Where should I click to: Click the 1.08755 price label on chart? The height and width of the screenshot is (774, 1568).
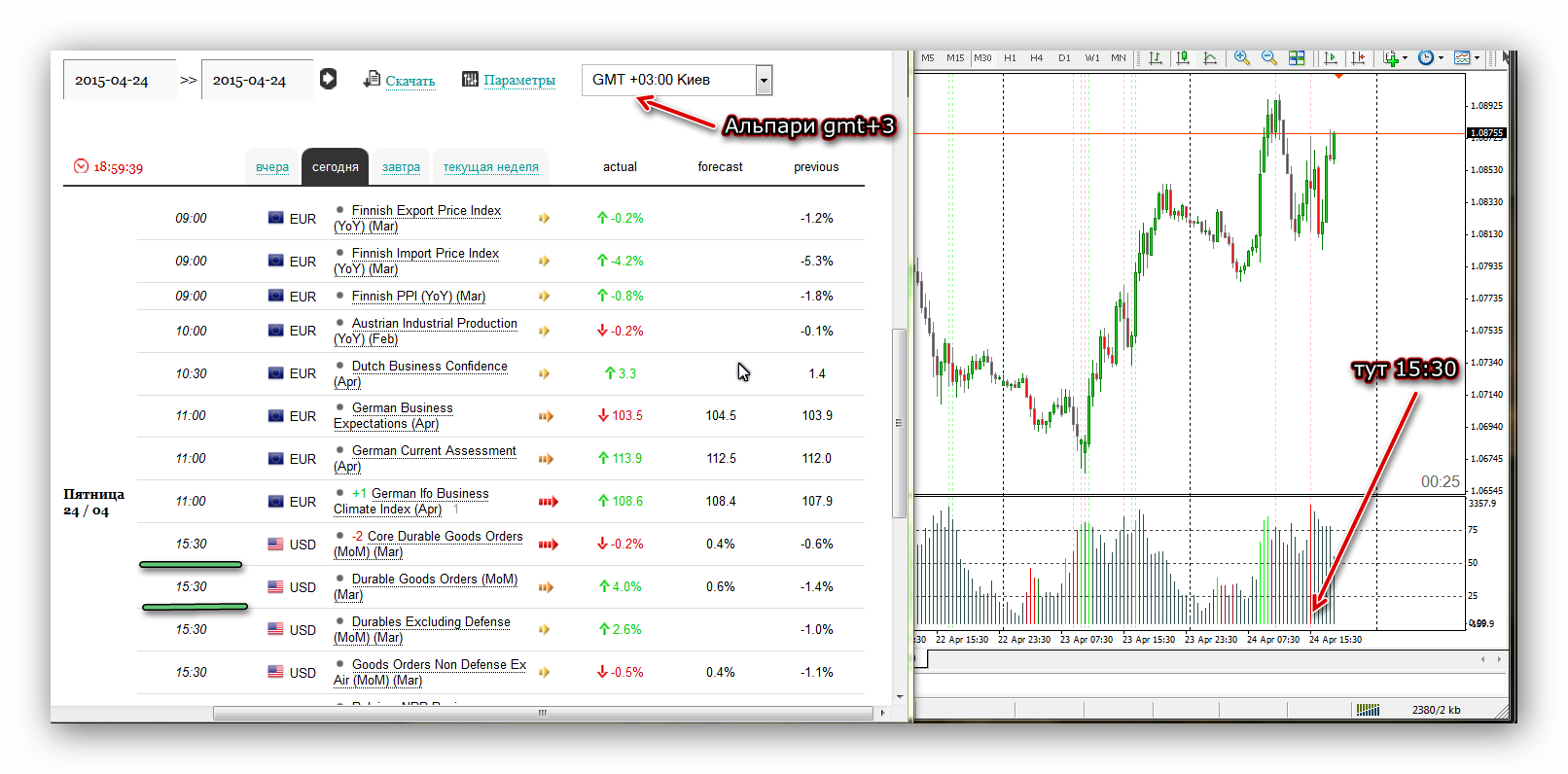pos(1485,132)
